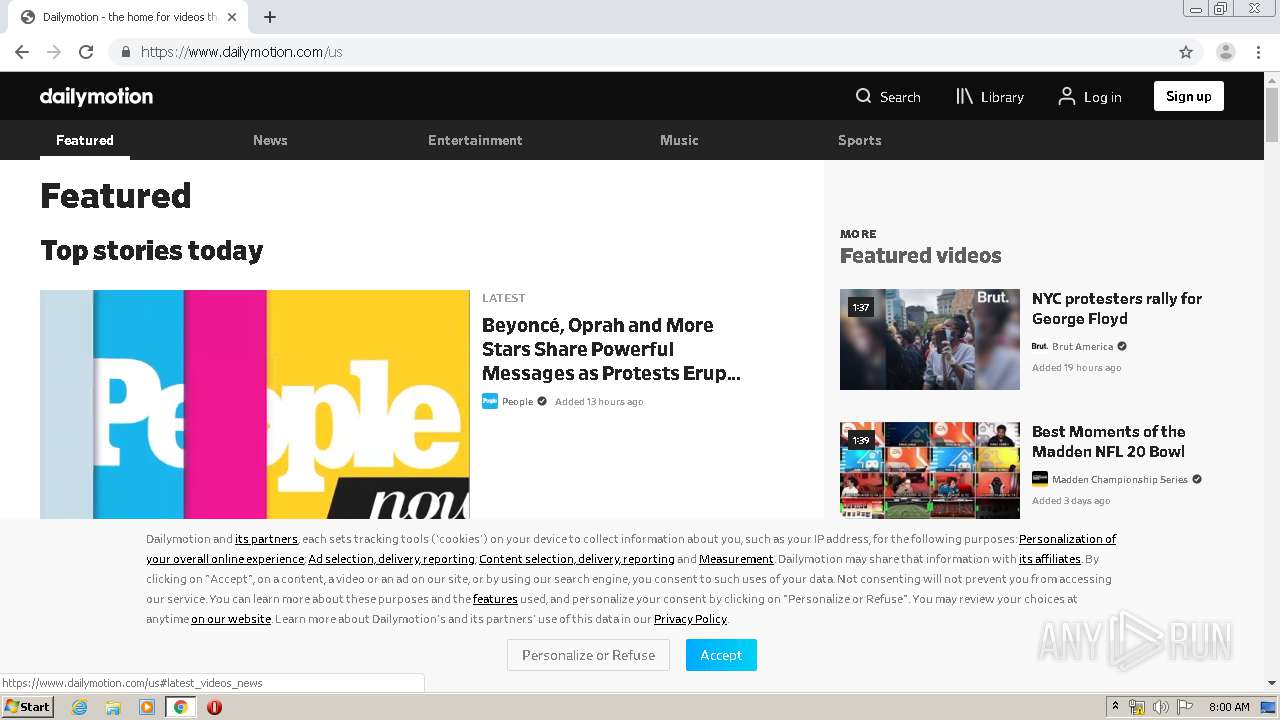Go back with browser back arrow
The height and width of the screenshot is (720, 1280).
point(22,52)
